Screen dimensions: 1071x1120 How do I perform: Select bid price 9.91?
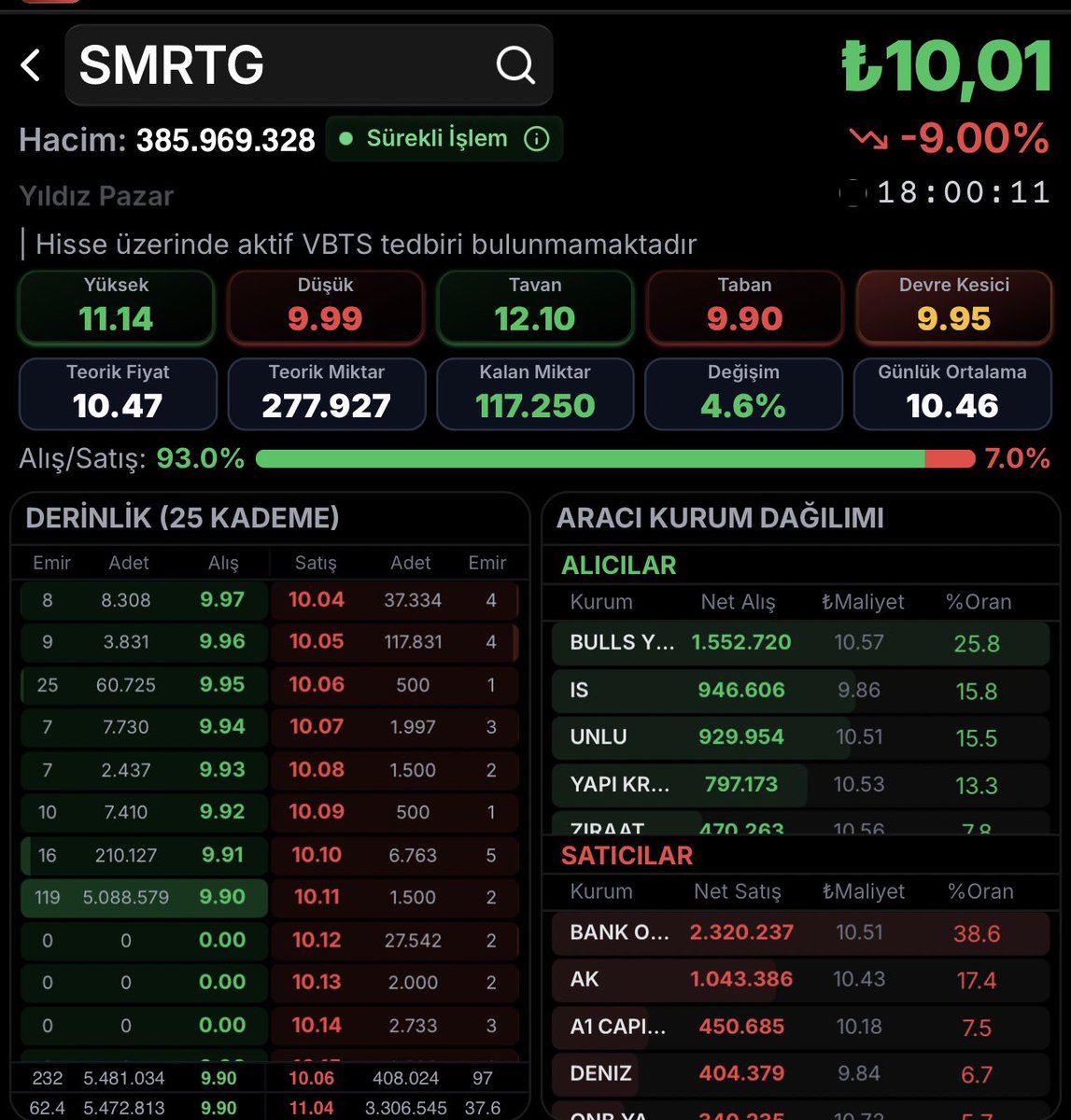click(x=222, y=855)
